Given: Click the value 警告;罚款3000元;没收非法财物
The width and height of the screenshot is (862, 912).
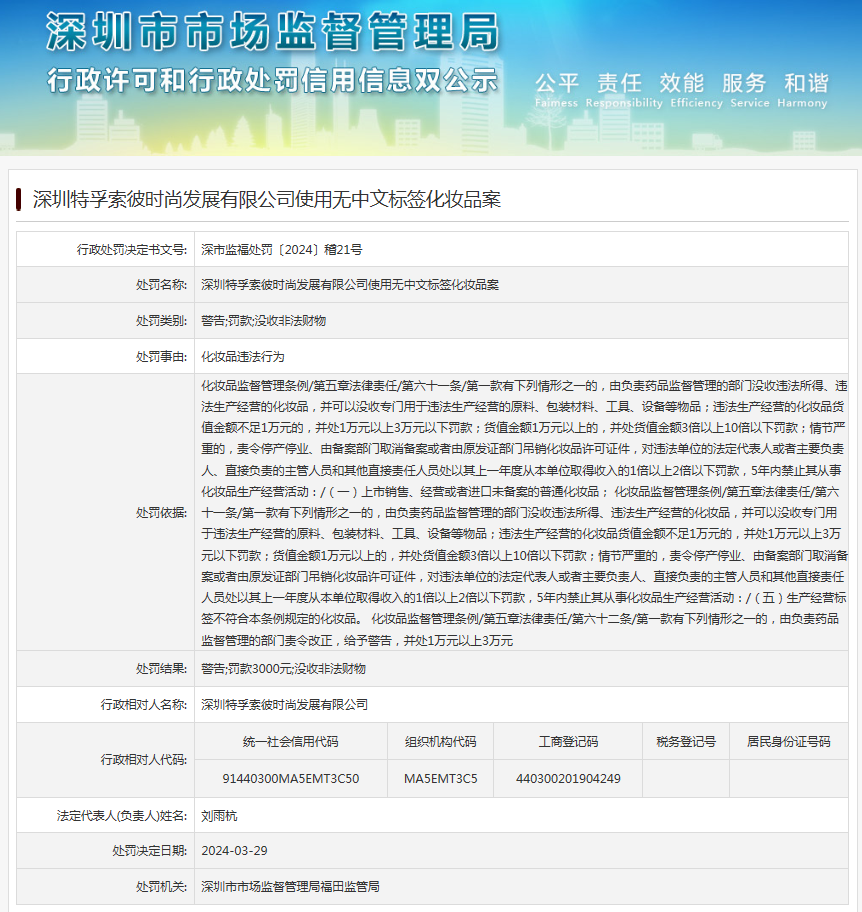Looking at the screenshot, I should 283,668.
